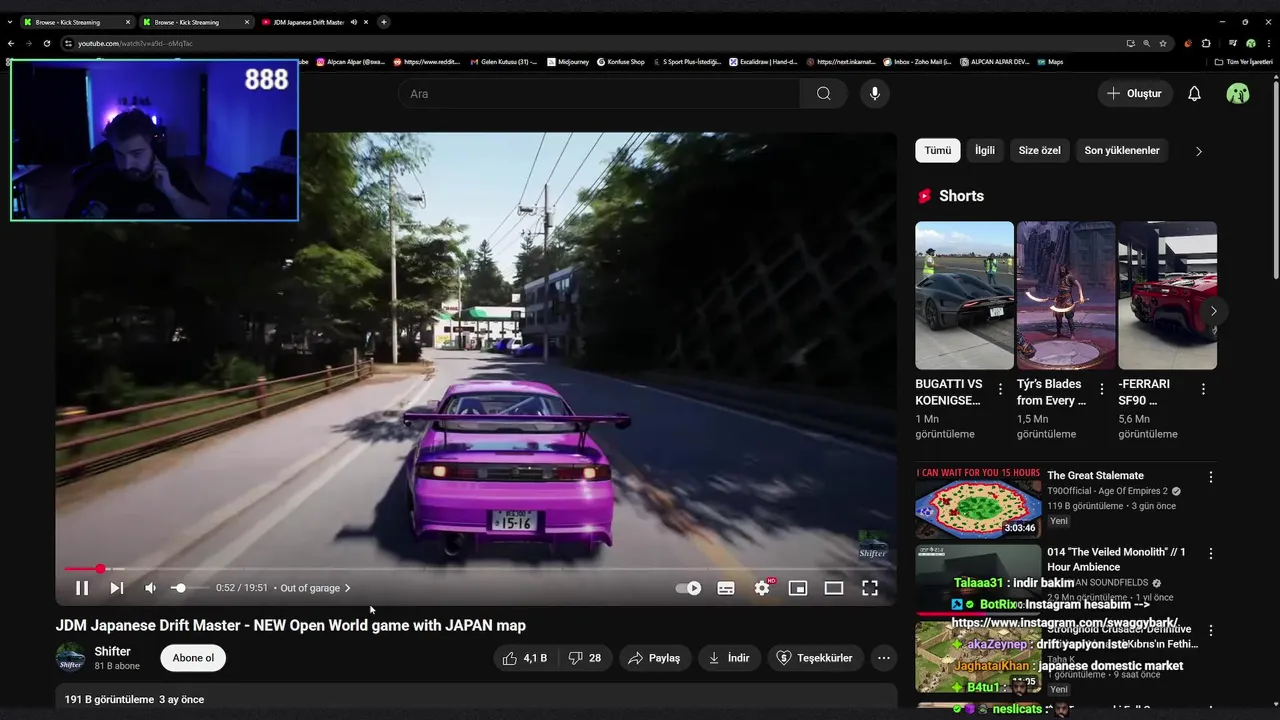Turn on subtitles with the captions icon
This screenshot has height=720, width=1280.
point(726,588)
